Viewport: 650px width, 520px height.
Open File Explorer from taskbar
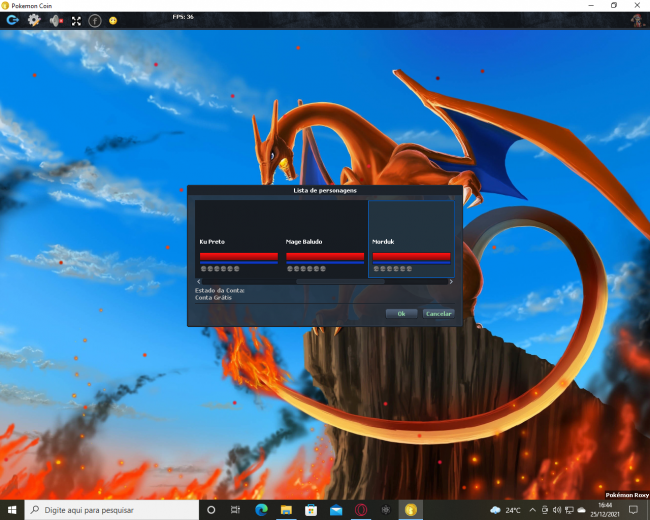pyautogui.click(x=286, y=510)
